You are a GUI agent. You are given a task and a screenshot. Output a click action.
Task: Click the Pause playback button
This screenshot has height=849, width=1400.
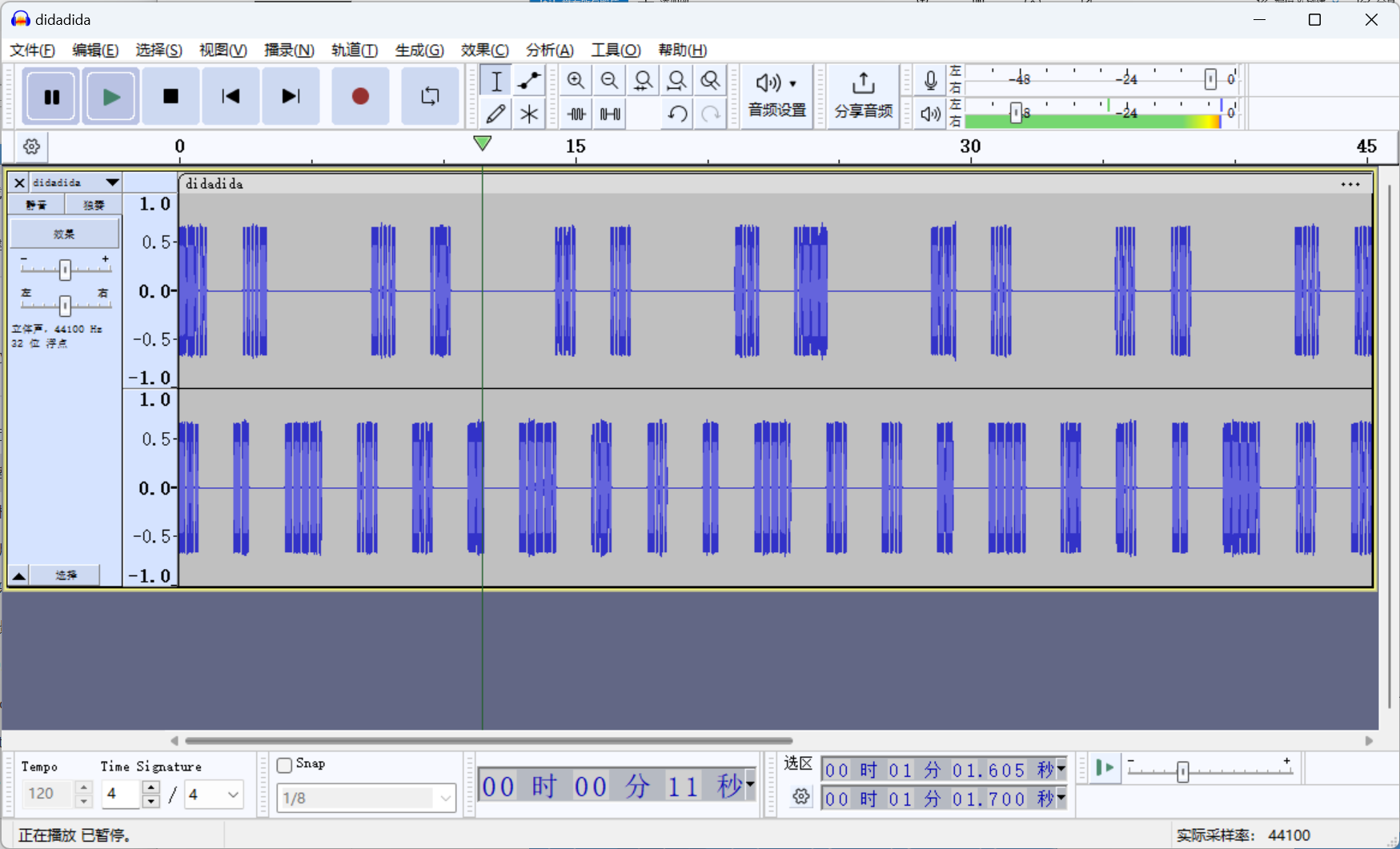[x=51, y=97]
